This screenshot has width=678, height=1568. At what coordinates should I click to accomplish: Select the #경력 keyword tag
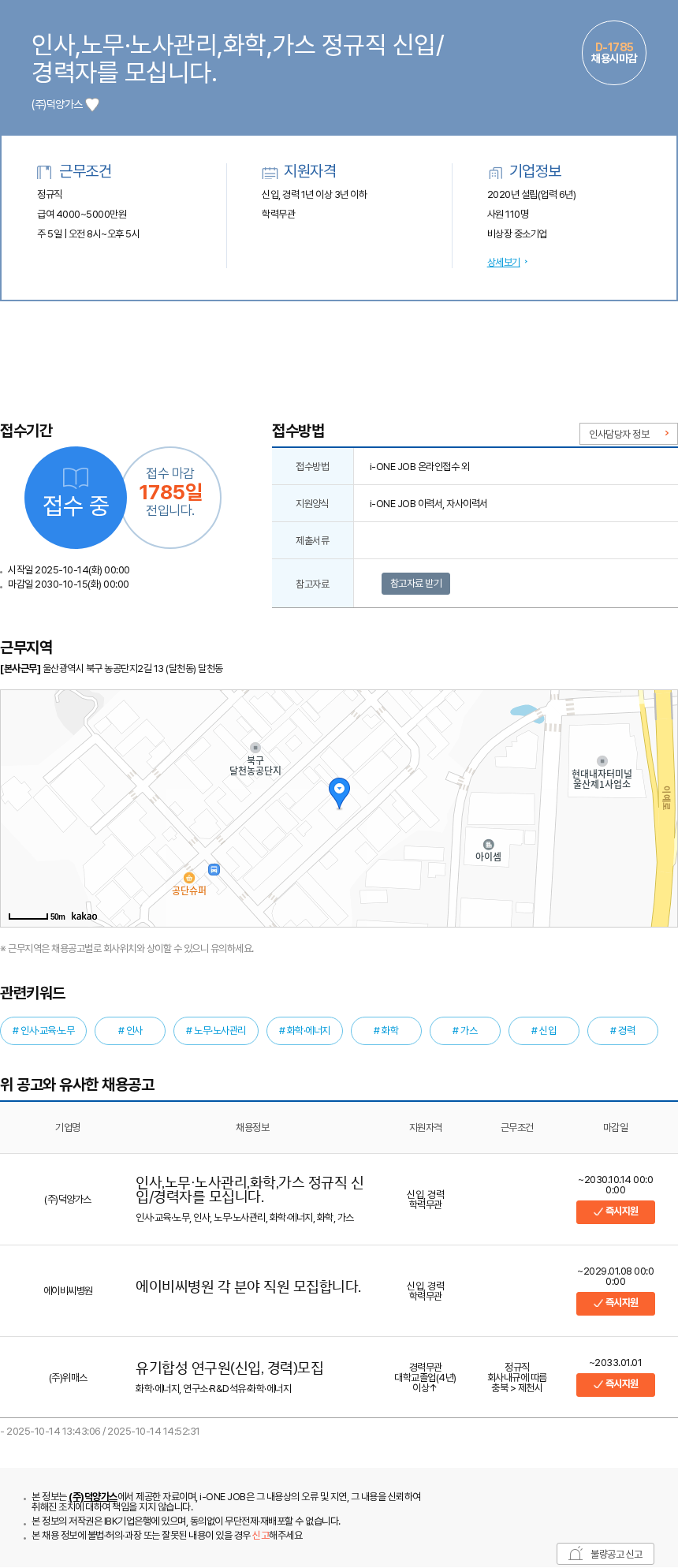click(623, 1031)
